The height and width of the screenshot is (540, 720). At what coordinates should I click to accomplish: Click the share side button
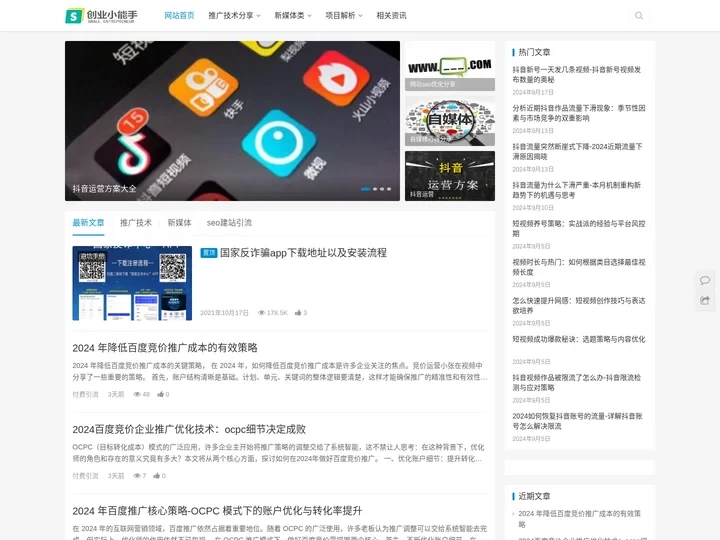tap(705, 300)
